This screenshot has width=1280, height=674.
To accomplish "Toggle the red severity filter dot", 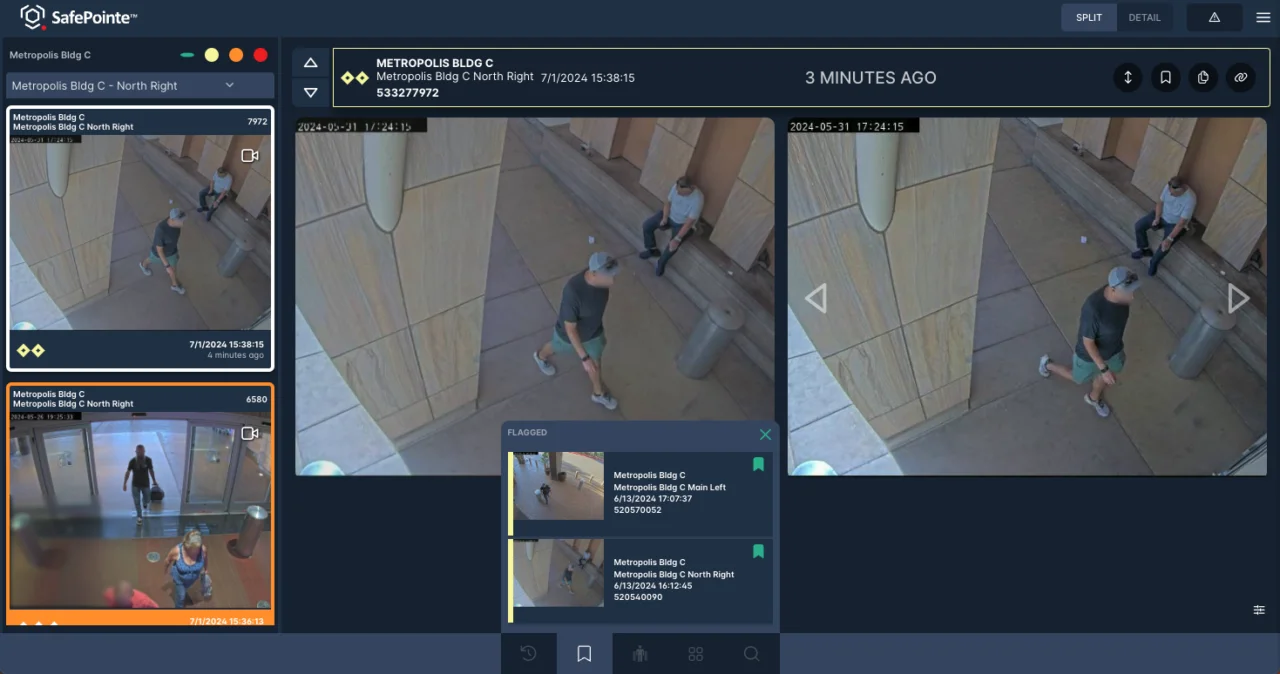I will [261, 55].
